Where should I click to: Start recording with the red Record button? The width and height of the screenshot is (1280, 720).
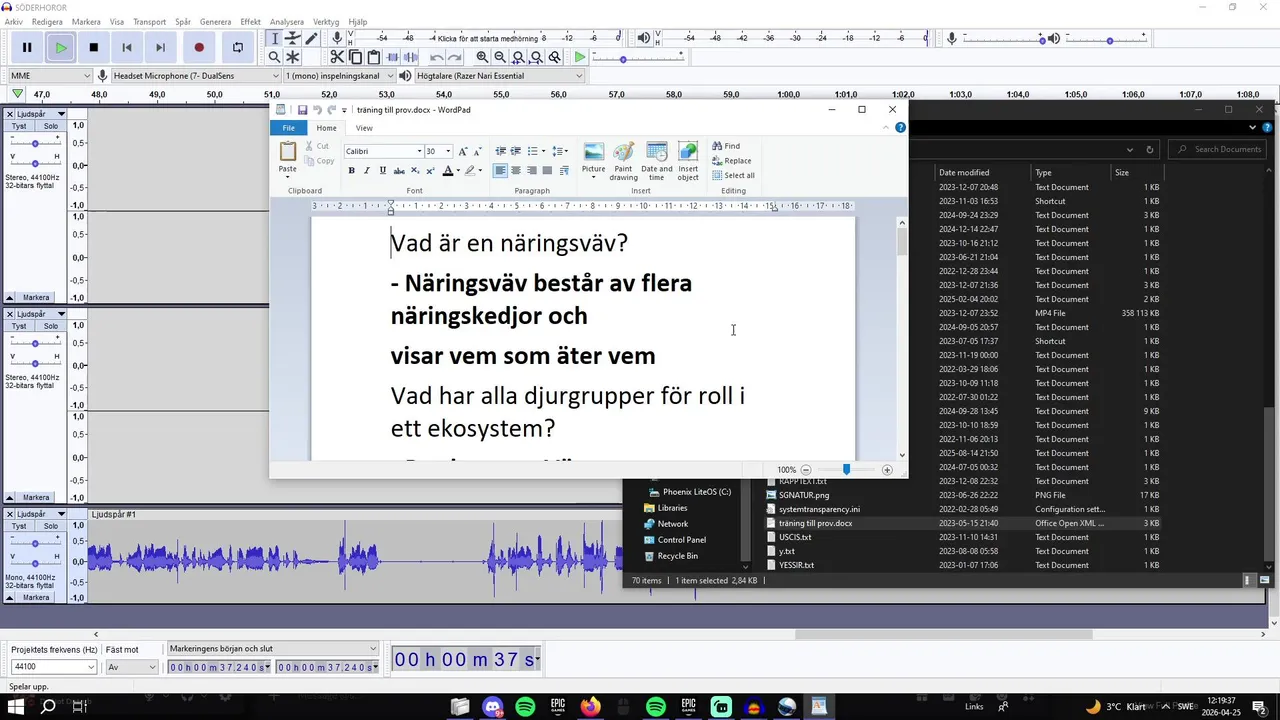[199, 47]
